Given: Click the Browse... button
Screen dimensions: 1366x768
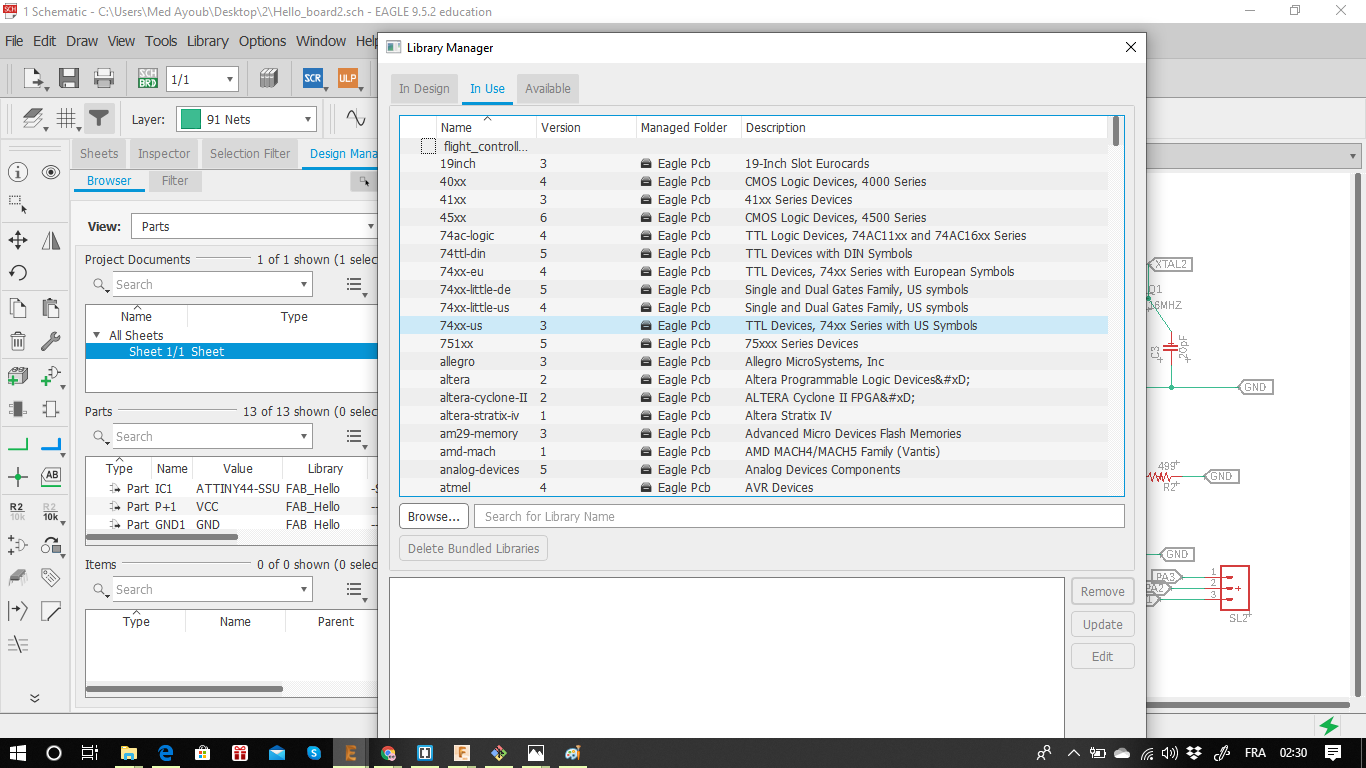Looking at the screenshot, I should (x=434, y=517).
